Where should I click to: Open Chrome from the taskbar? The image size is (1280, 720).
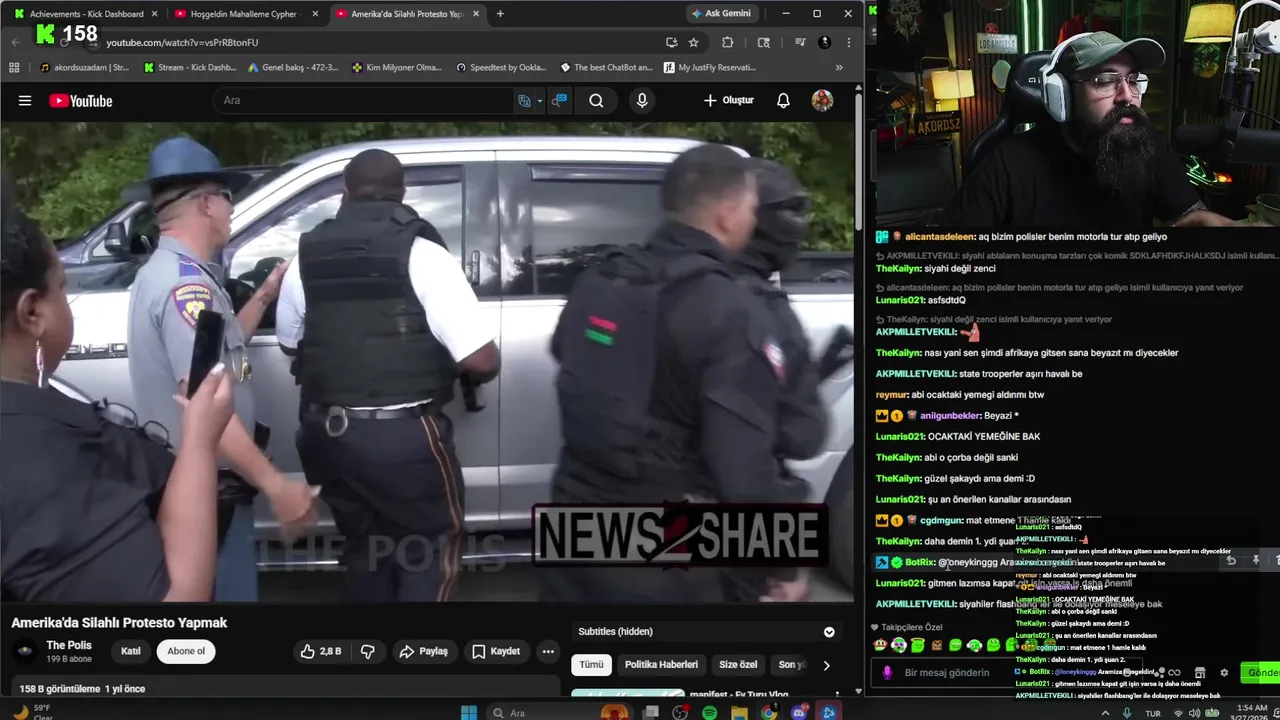768,712
